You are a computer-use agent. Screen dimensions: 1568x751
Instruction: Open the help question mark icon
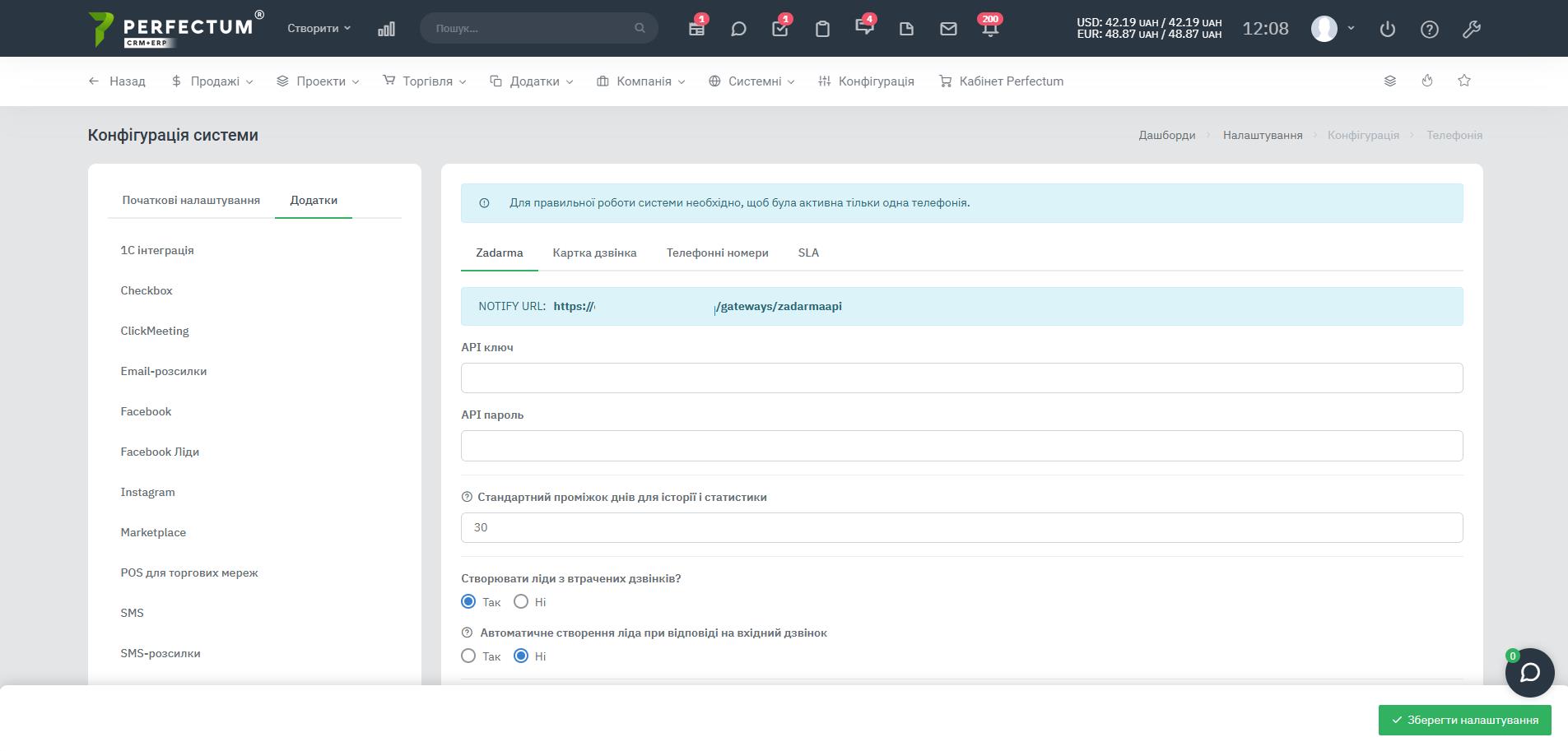pos(1430,29)
